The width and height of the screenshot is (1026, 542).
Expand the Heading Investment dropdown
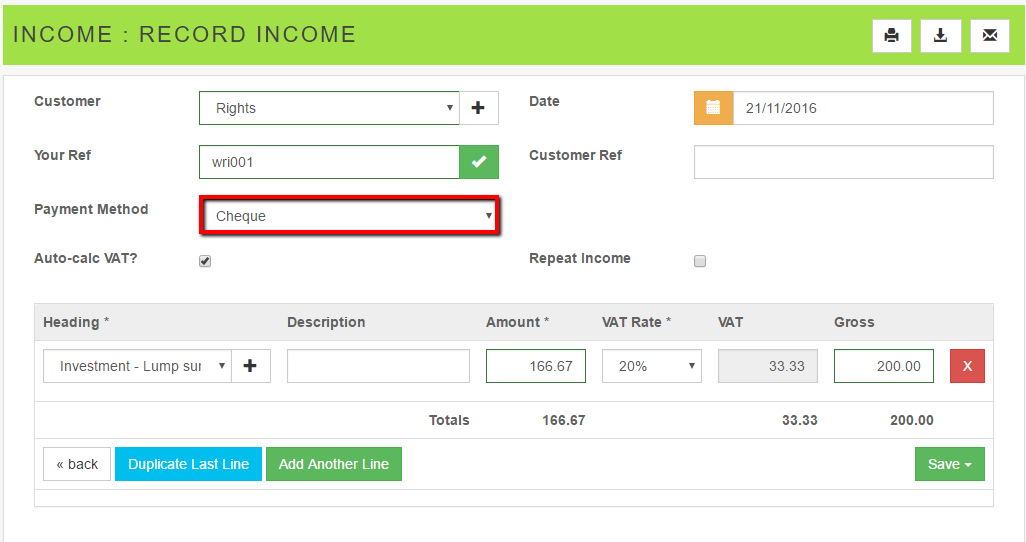coord(137,366)
